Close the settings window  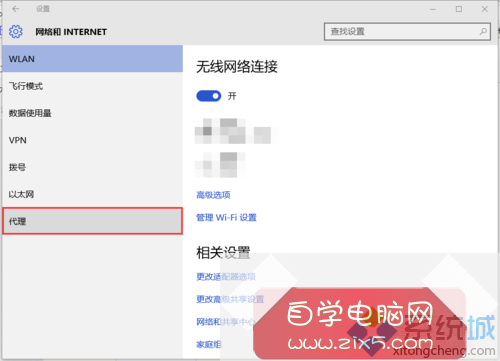point(485,9)
